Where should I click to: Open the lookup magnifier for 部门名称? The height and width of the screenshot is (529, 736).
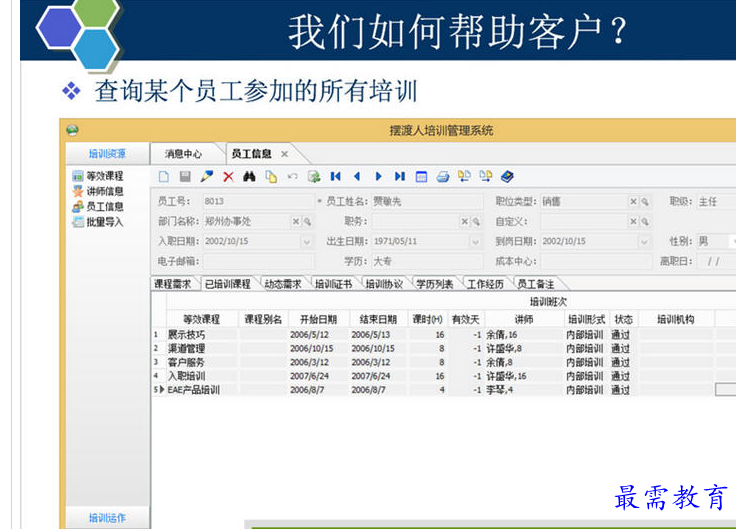pos(307,221)
